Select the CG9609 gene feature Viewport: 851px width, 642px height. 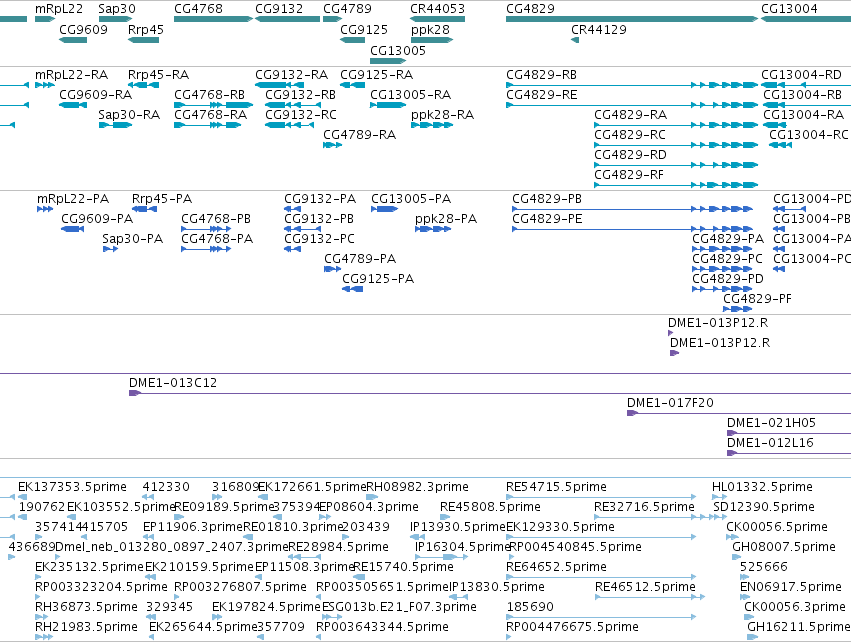(x=73, y=40)
